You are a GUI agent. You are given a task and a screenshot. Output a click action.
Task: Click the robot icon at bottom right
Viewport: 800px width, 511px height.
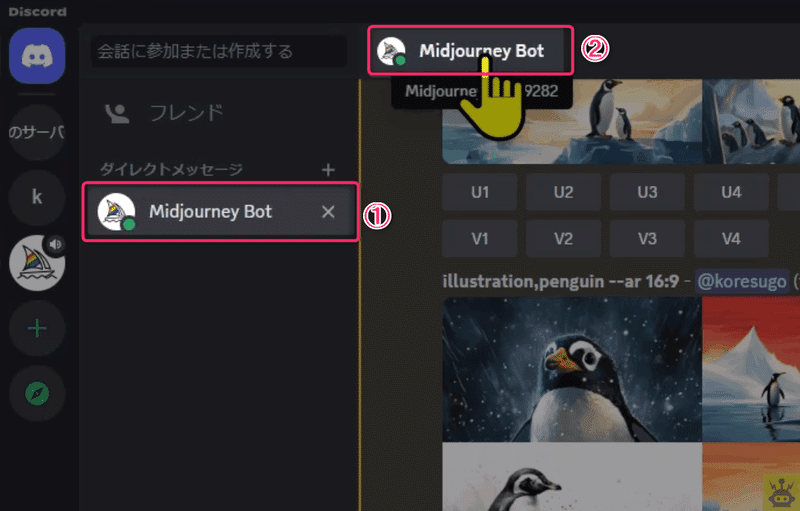(781, 493)
